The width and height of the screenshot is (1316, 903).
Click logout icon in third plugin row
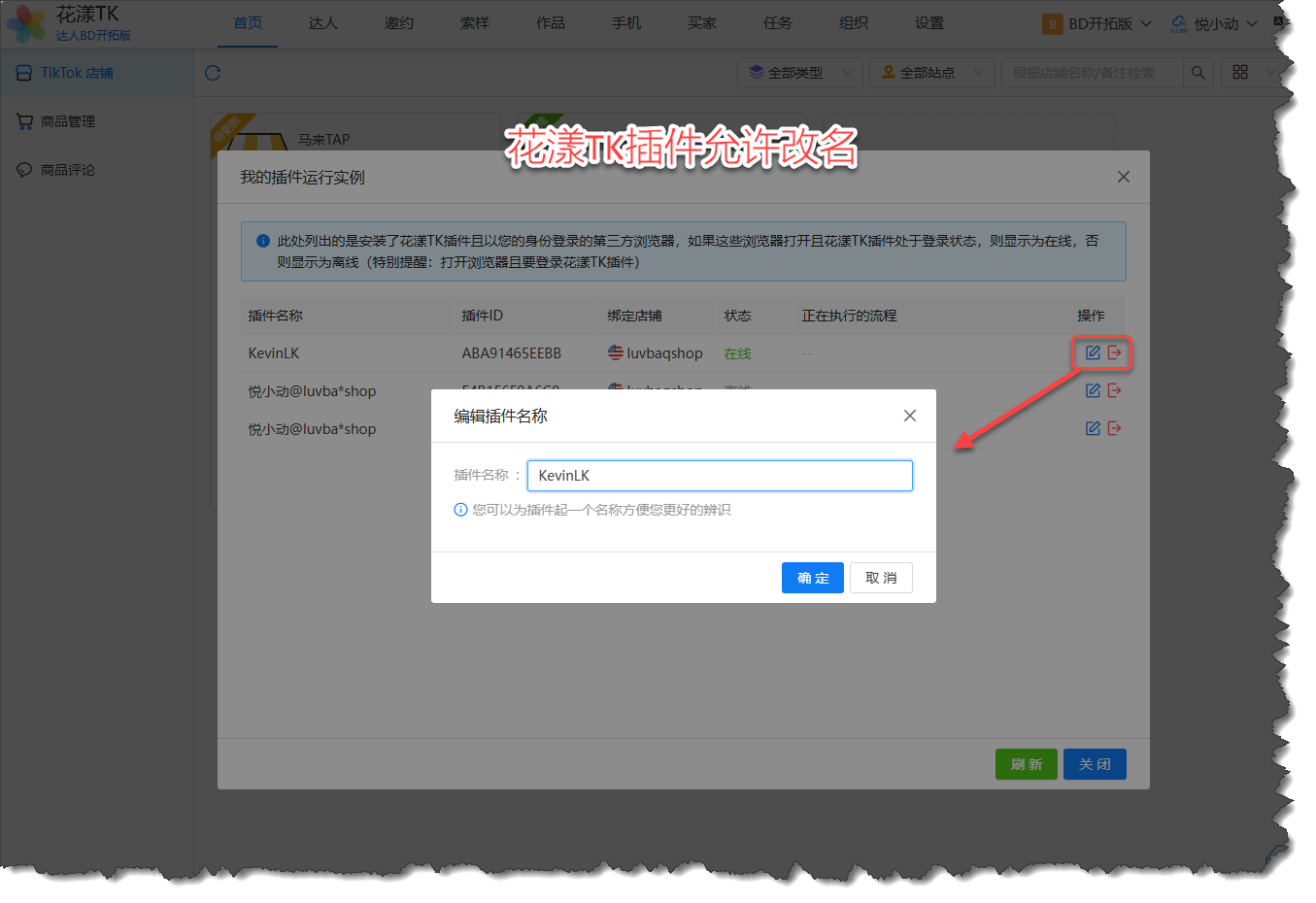click(1114, 428)
